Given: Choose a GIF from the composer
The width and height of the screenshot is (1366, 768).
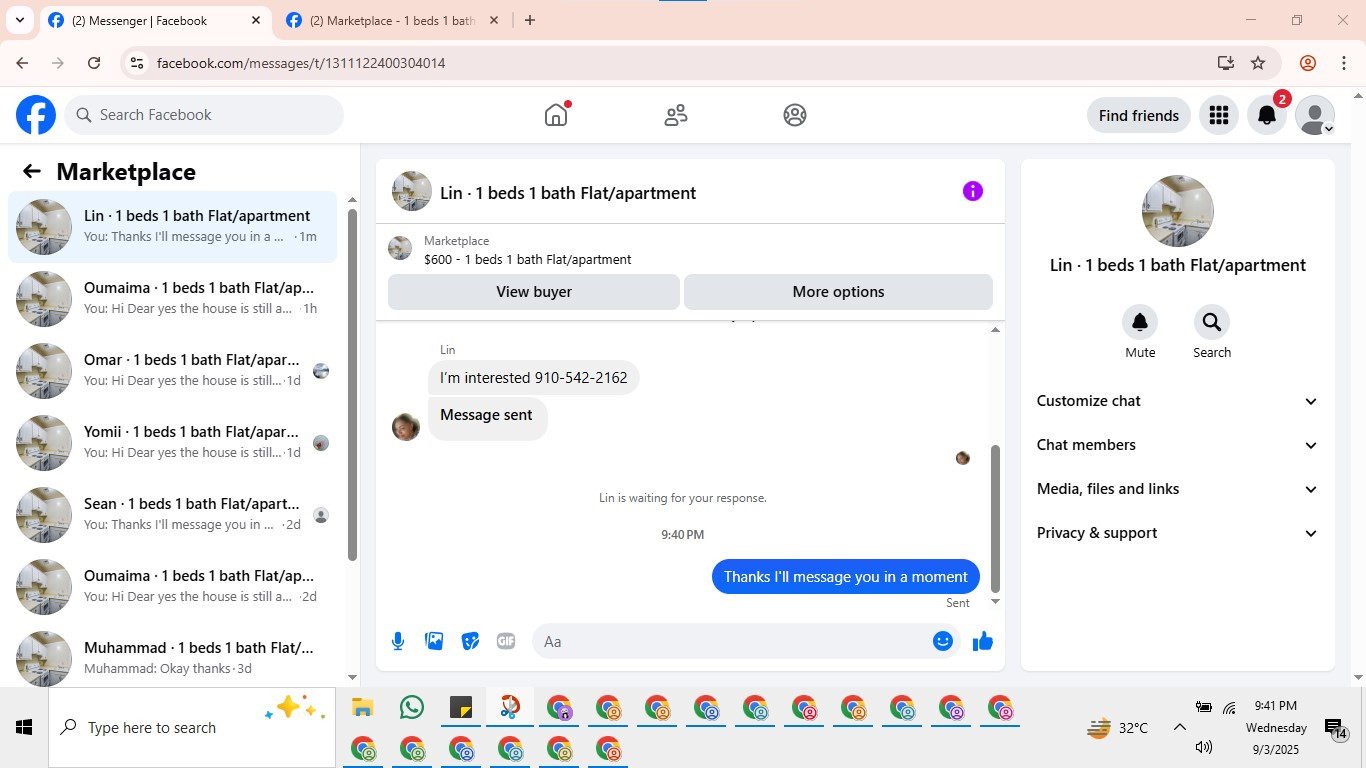Looking at the screenshot, I should pyautogui.click(x=506, y=641).
